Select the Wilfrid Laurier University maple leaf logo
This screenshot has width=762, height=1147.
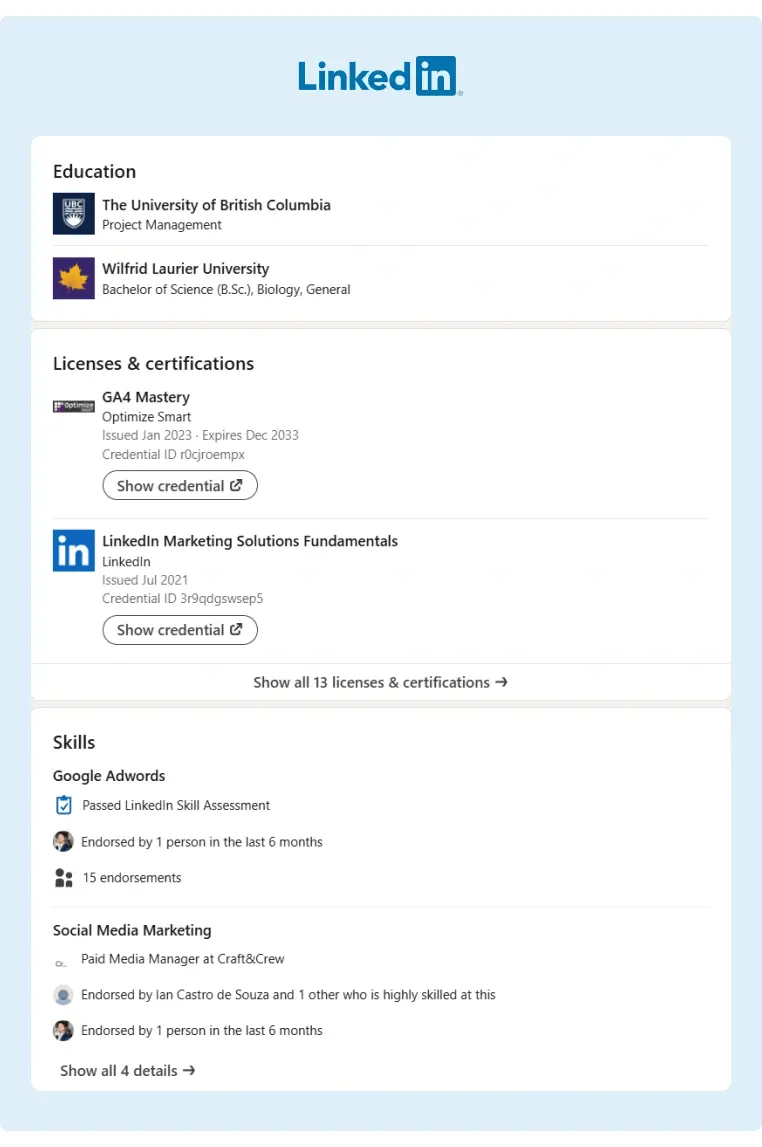72,278
